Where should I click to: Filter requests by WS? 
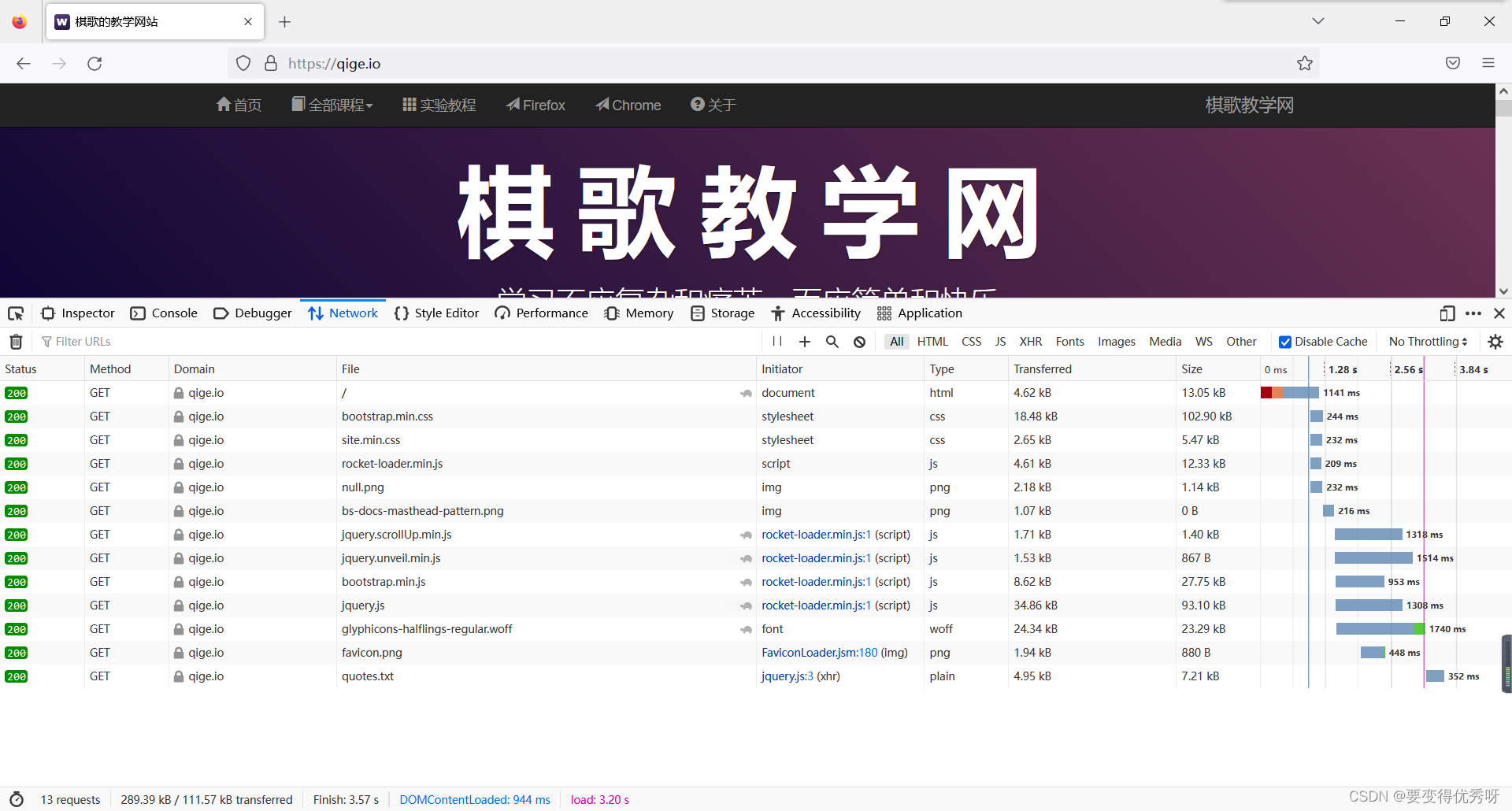tap(1204, 342)
